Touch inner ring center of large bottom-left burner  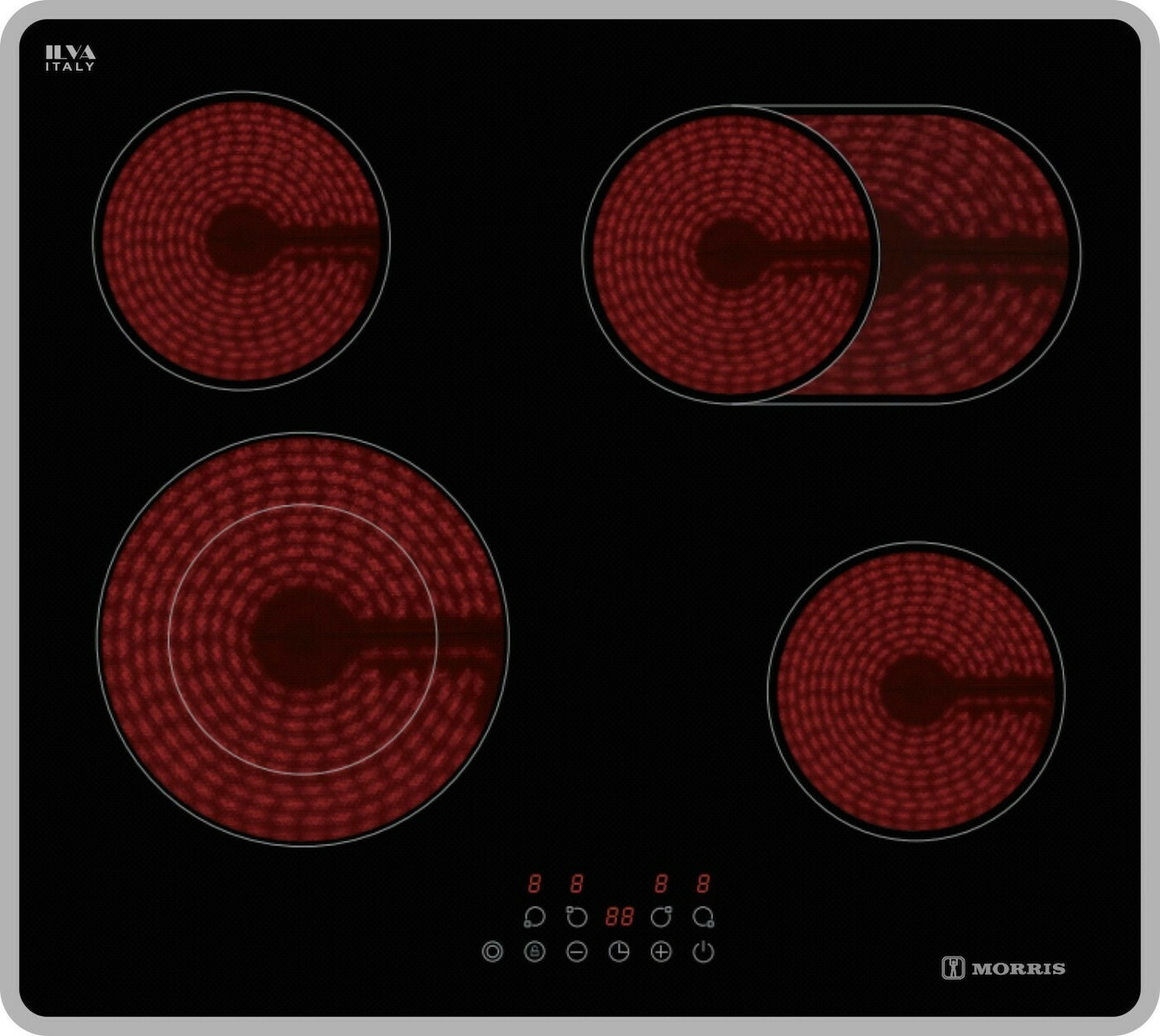click(302, 639)
